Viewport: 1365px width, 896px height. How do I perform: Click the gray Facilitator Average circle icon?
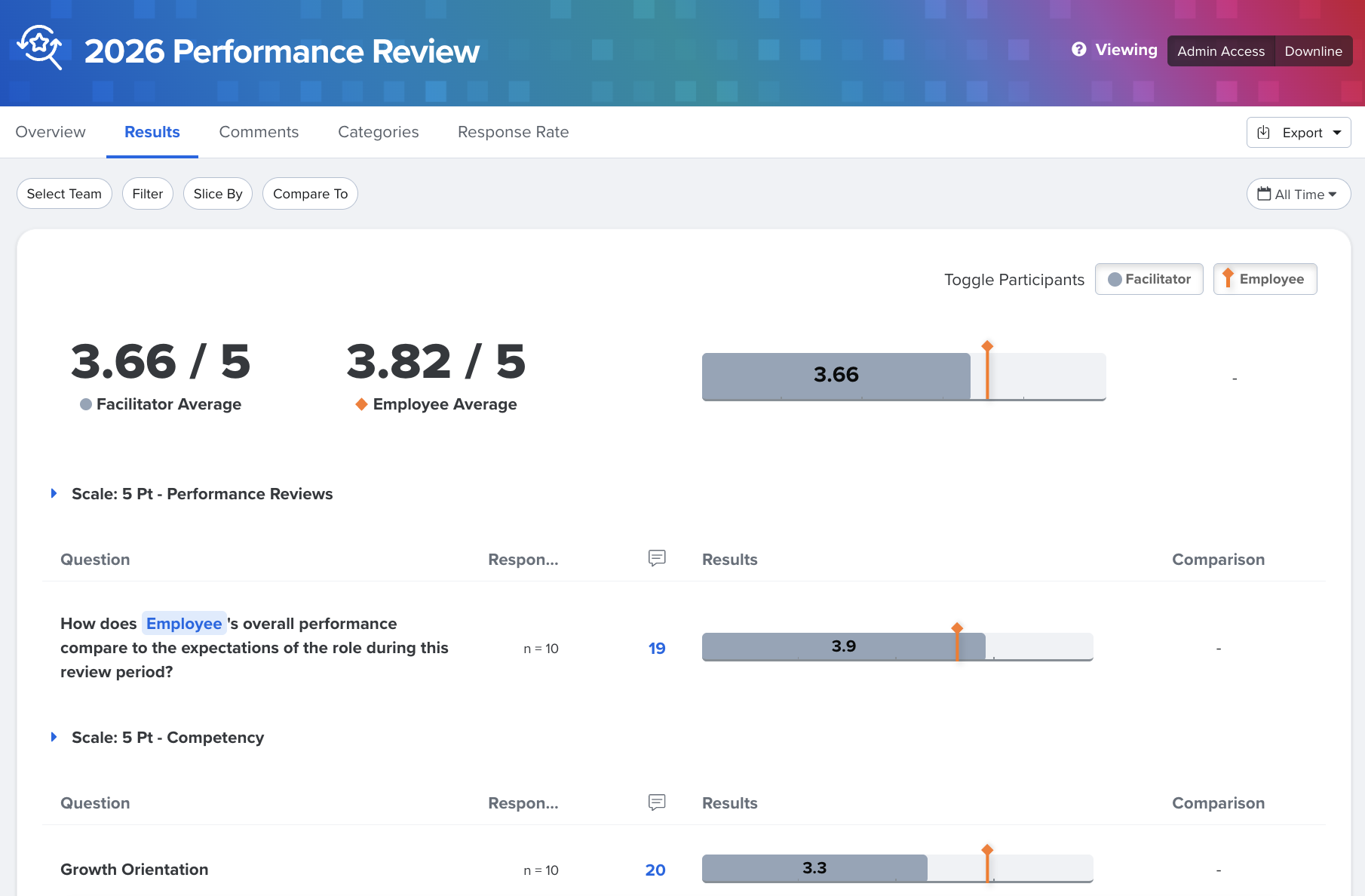(x=86, y=404)
